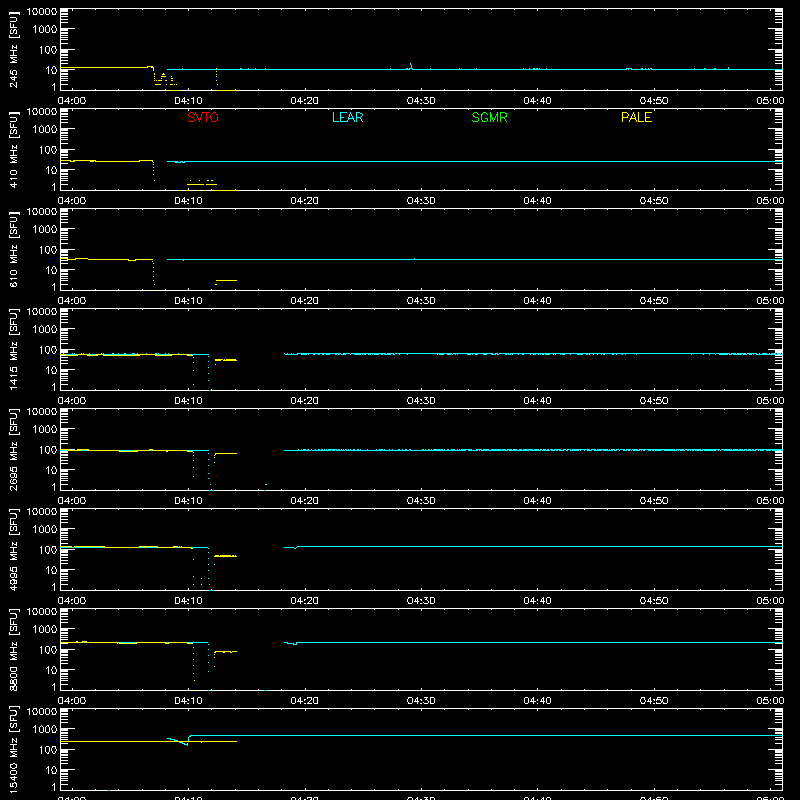Click the red SVTO station legend label
Screen dimensions: 800x800
pyautogui.click(x=203, y=117)
